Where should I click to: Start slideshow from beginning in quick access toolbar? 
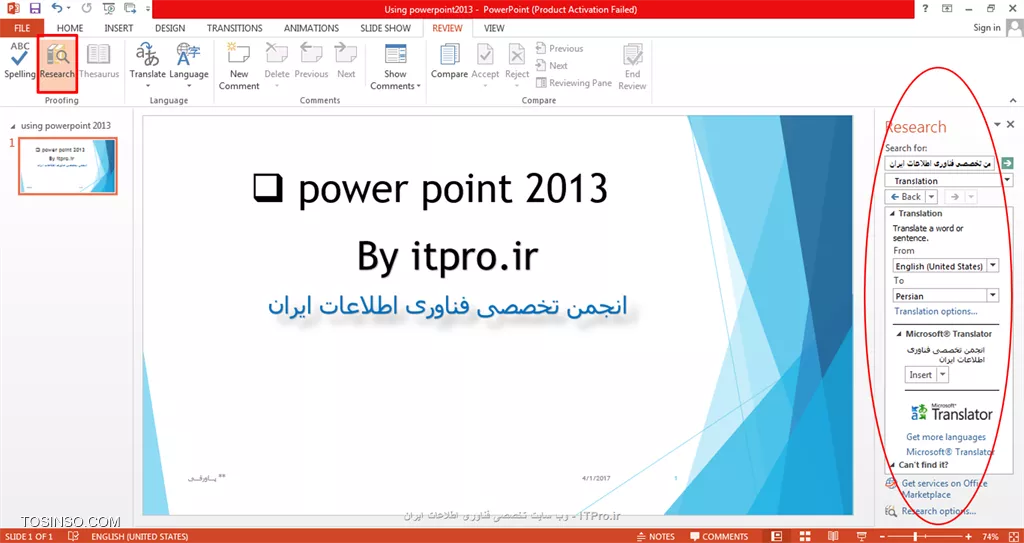(109, 9)
